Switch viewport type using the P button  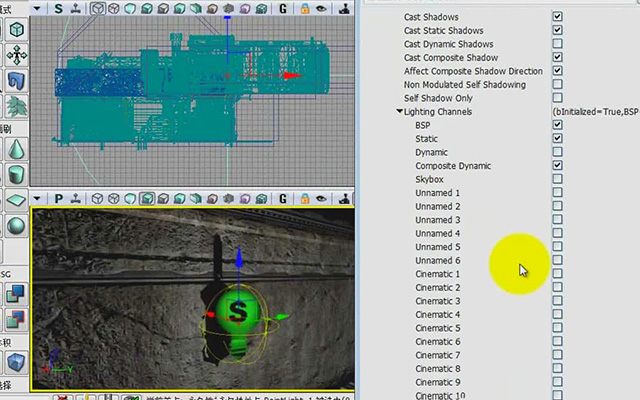(58, 199)
